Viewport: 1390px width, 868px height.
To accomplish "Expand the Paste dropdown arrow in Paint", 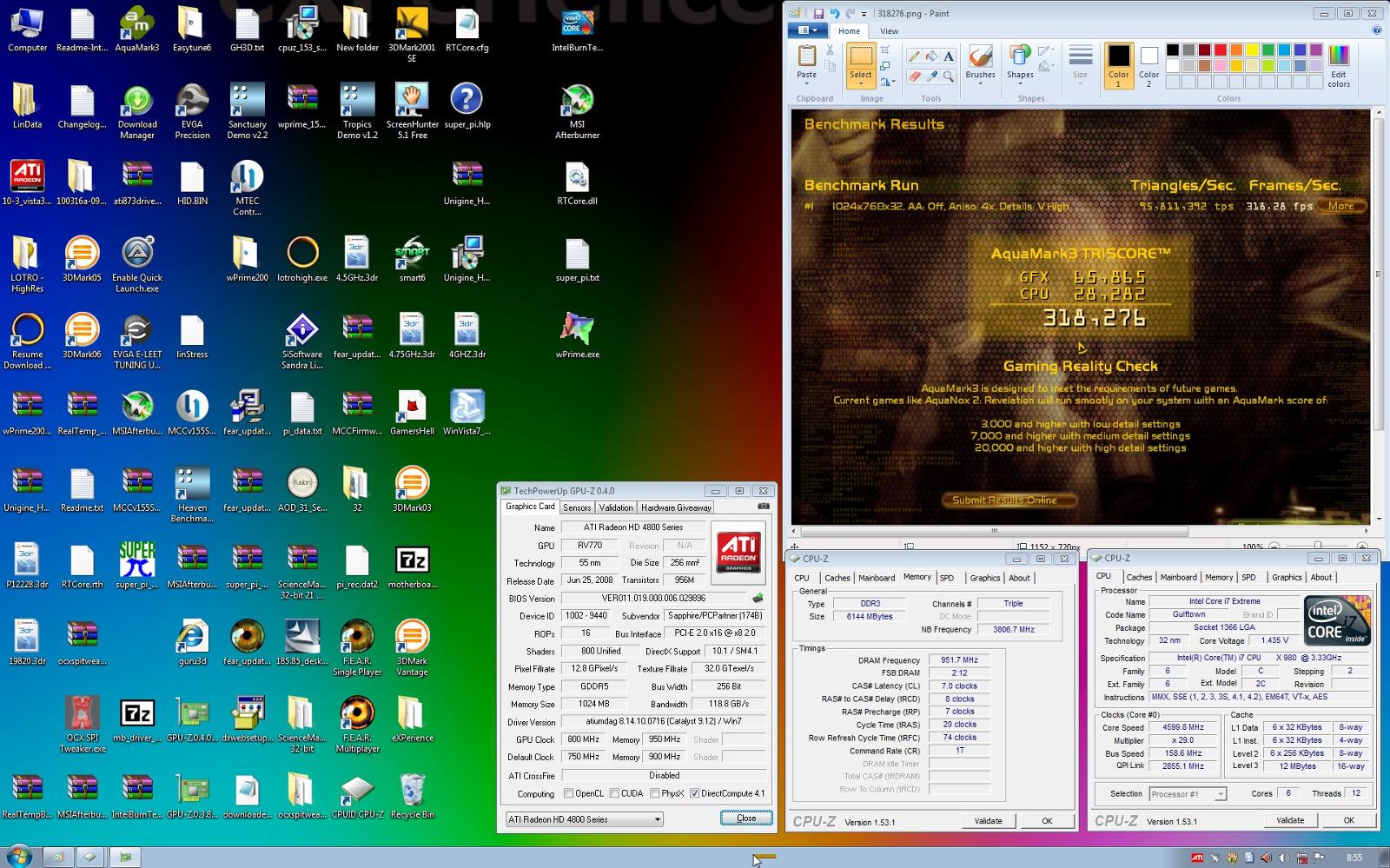I will [806, 83].
